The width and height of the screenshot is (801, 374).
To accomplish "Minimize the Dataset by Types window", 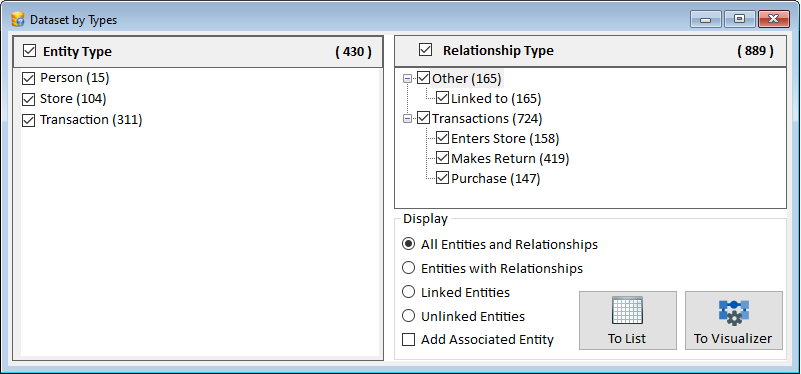I will (705, 19).
